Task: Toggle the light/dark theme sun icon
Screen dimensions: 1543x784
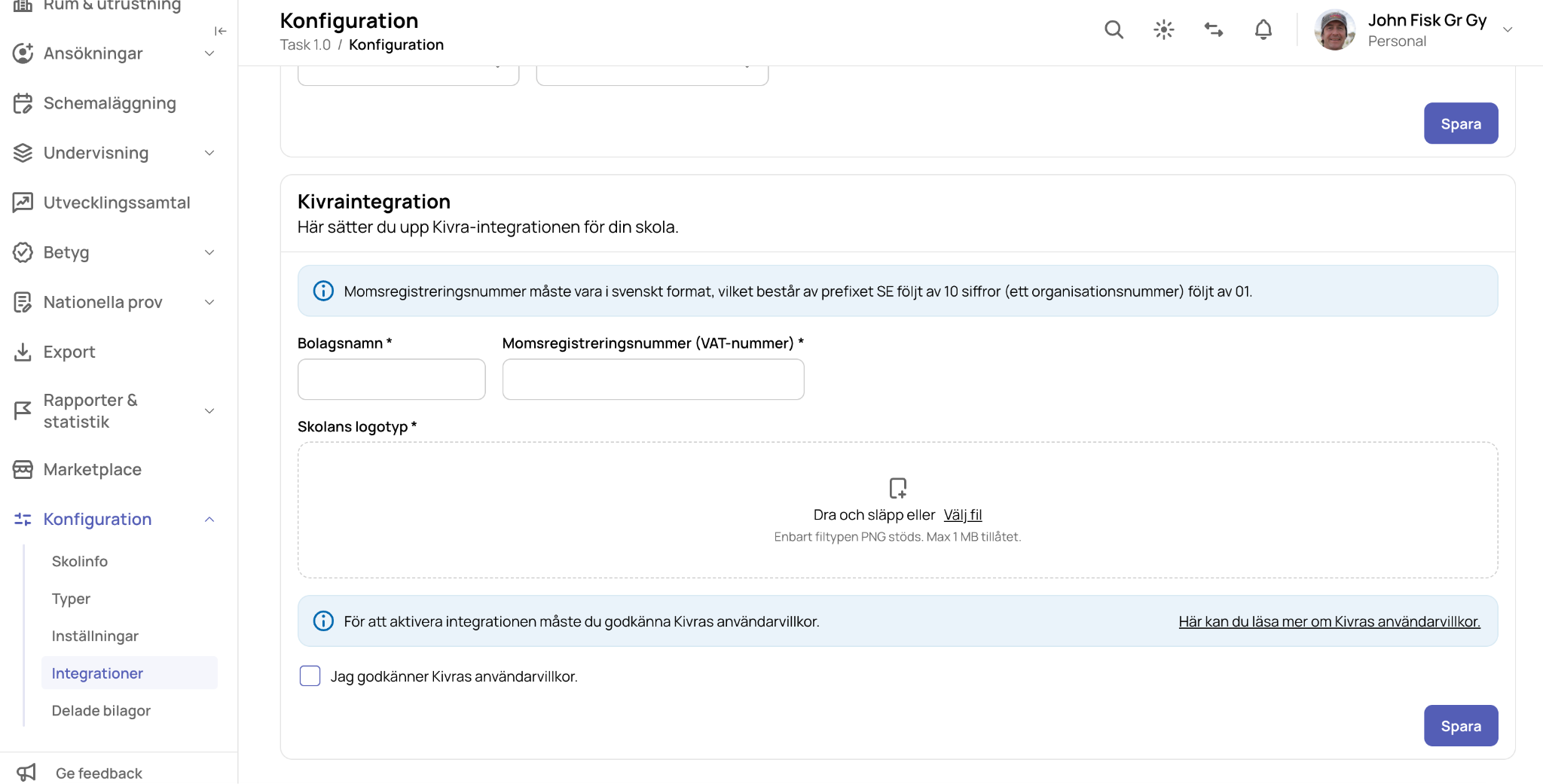Action: click(1164, 30)
